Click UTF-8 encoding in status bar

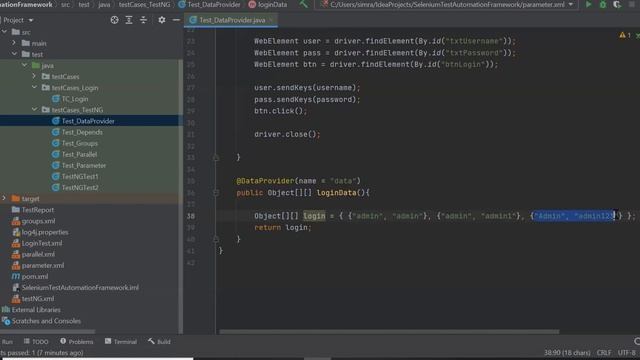click(x=627, y=353)
